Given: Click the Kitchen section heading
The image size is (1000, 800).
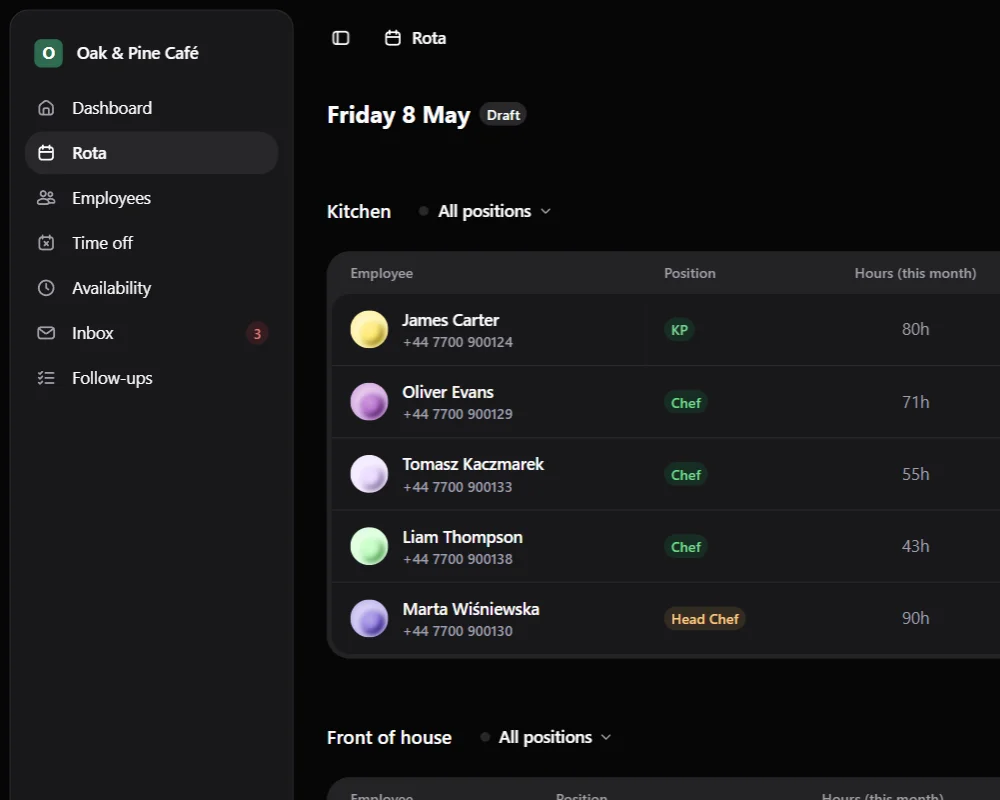Looking at the screenshot, I should click(358, 211).
